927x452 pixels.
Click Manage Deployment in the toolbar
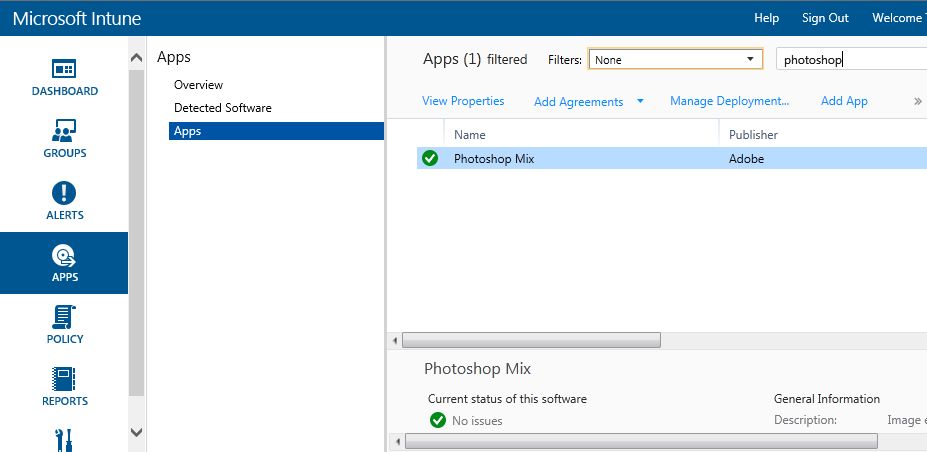[x=729, y=101]
